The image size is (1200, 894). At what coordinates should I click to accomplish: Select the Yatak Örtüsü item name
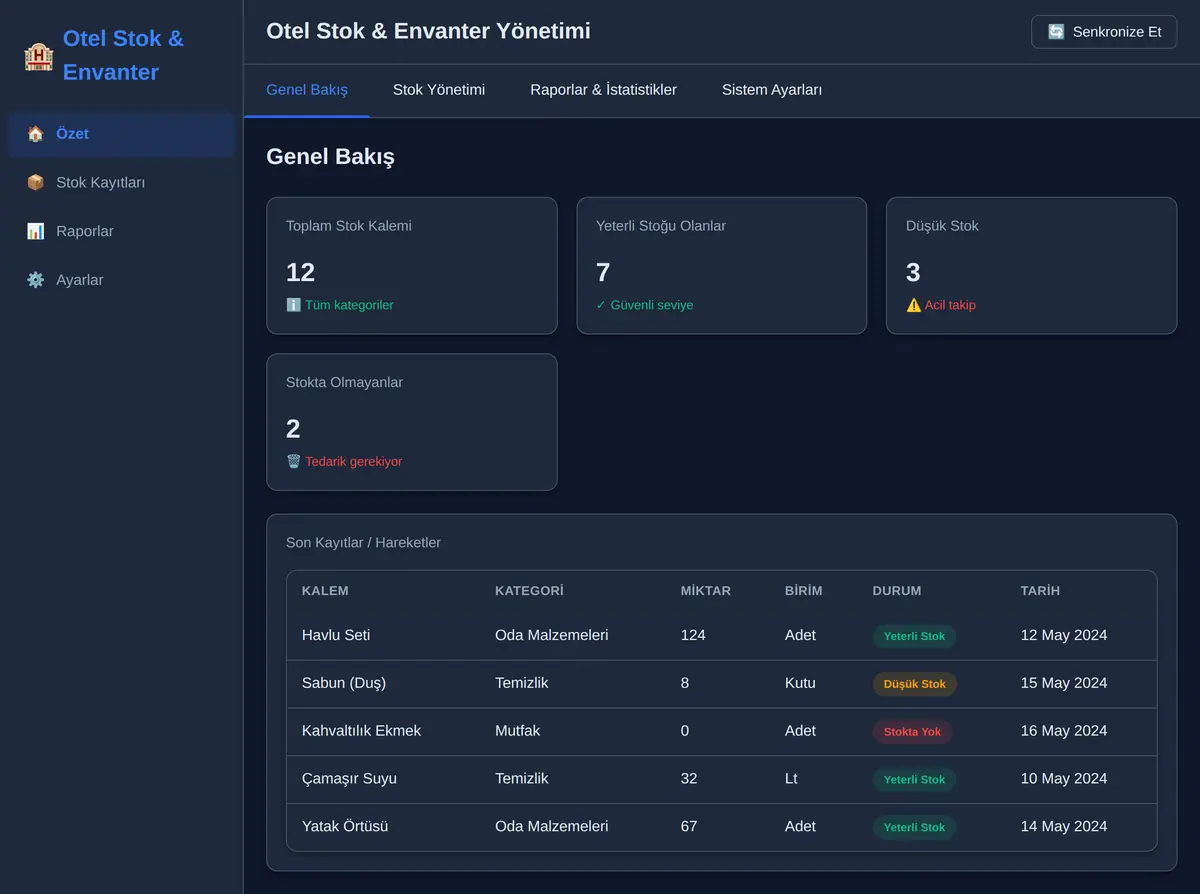click(345, 827)
